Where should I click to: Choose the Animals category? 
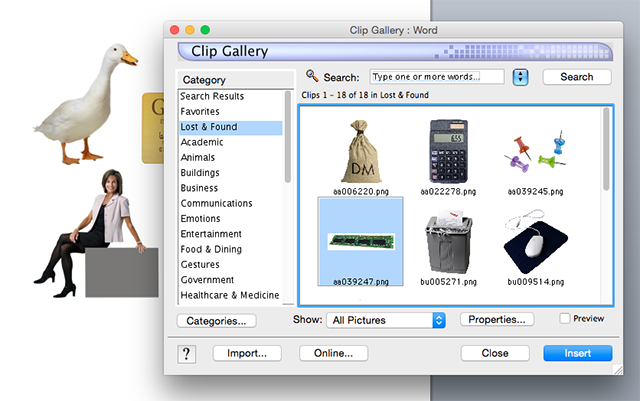(x=231, y=158)
